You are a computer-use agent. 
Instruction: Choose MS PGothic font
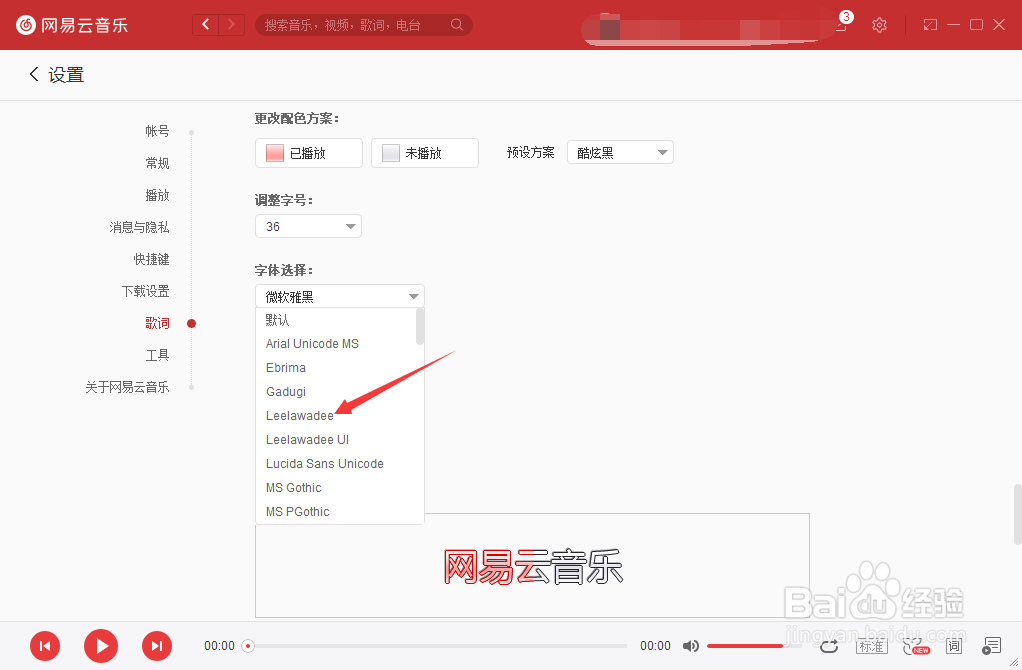pos(336,512)
